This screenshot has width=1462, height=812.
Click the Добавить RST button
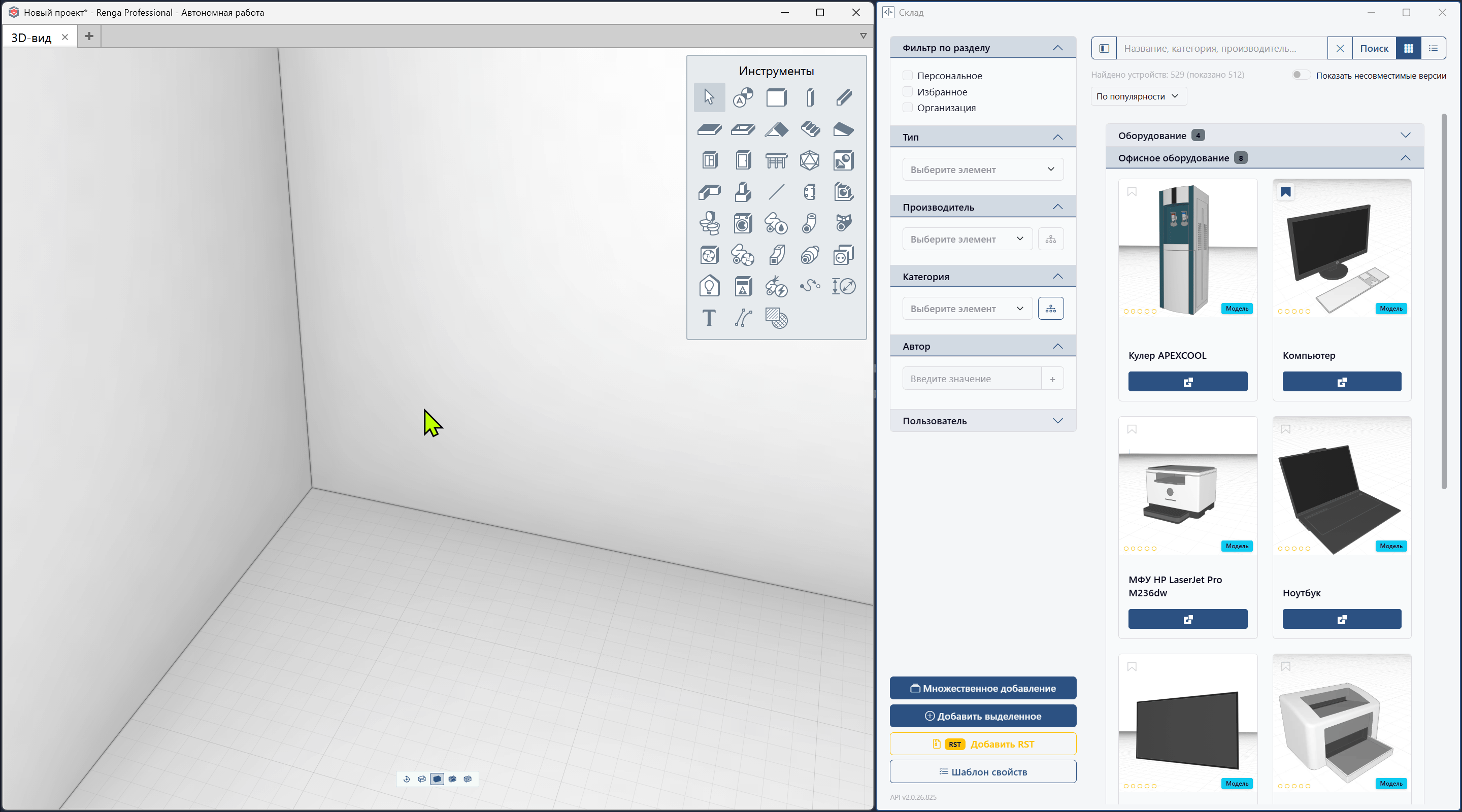pos(982,743)
